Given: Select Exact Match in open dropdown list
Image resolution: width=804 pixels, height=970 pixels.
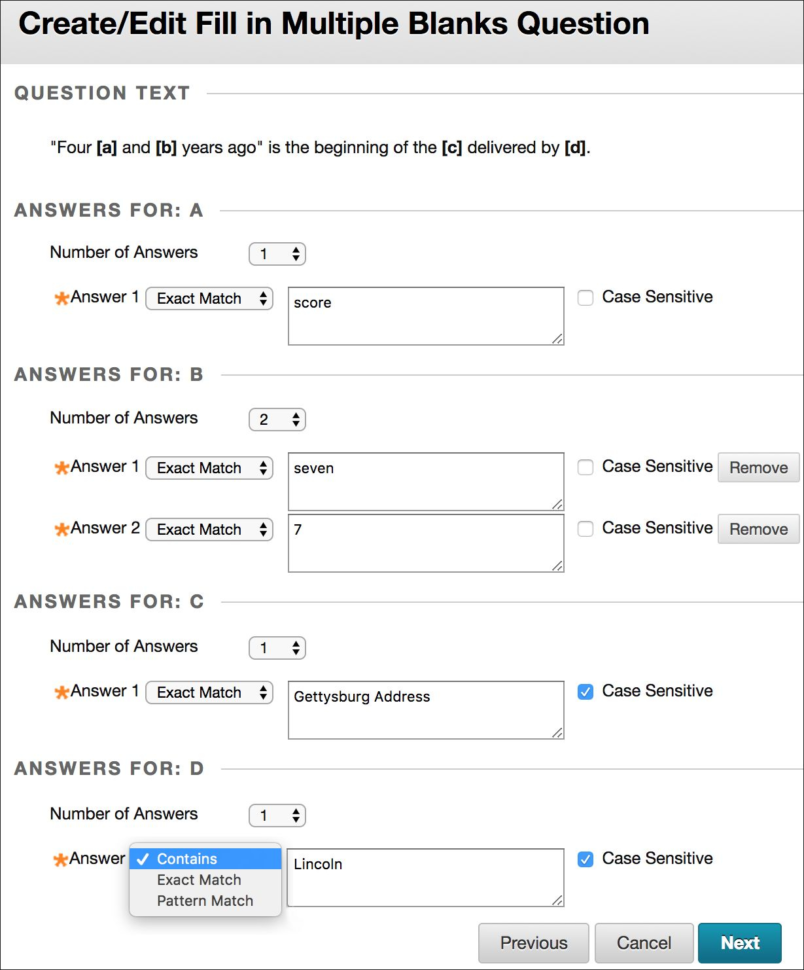Looking at the screenshot, I should [x=199, y=880].
